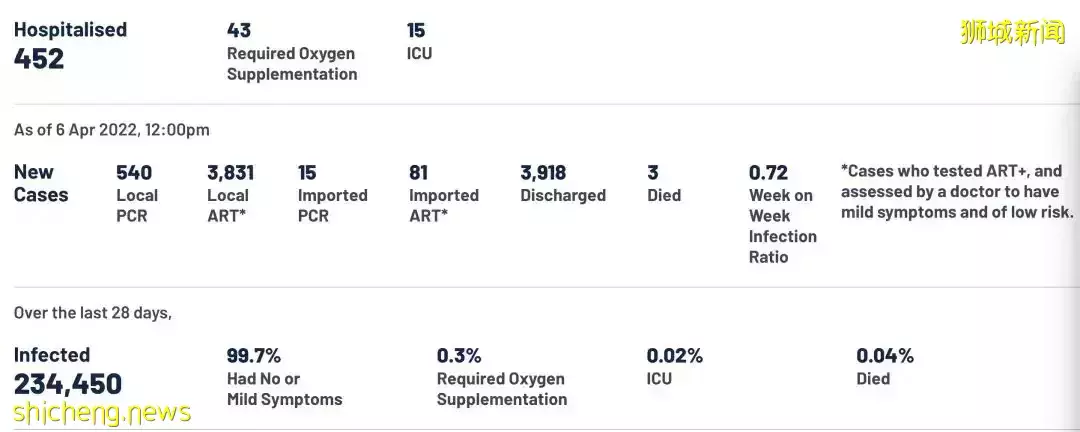This screenshot has height=432, width=1080.
Task: Click the 'As of 6 Apr 2022' date text
Action: (x=112, y=130)
